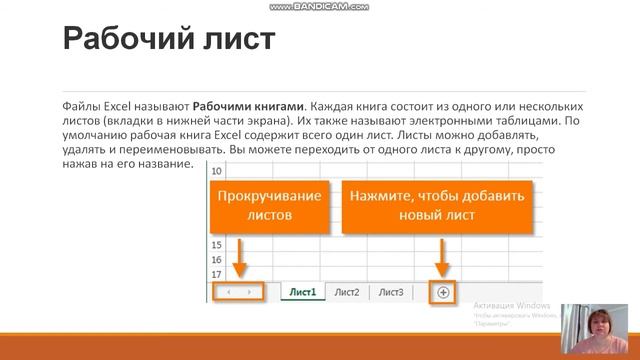Switch to the Лист2 sheet tab
This screenshot has width=640, height=360.
tap(347, 292)
